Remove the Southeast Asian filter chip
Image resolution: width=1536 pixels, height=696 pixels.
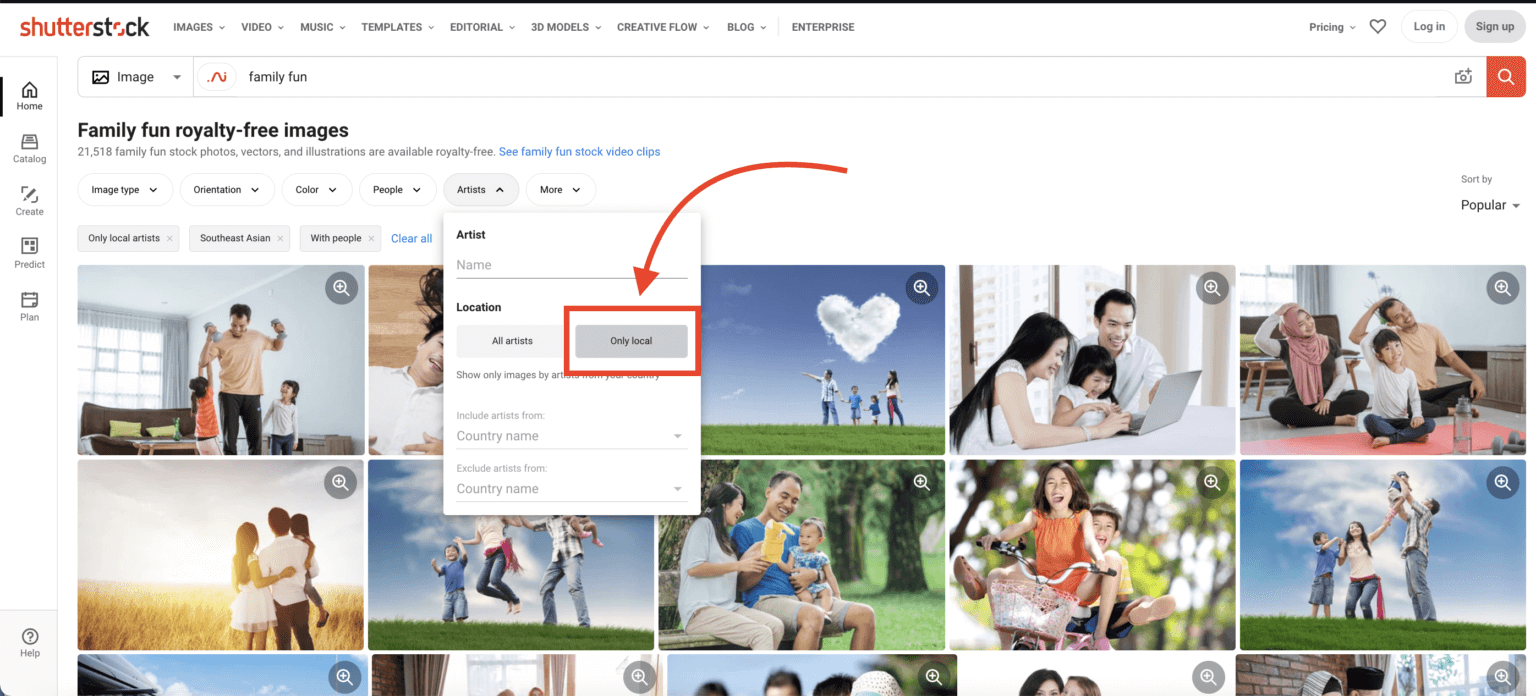pyautogui.click(x=281, y=239)
